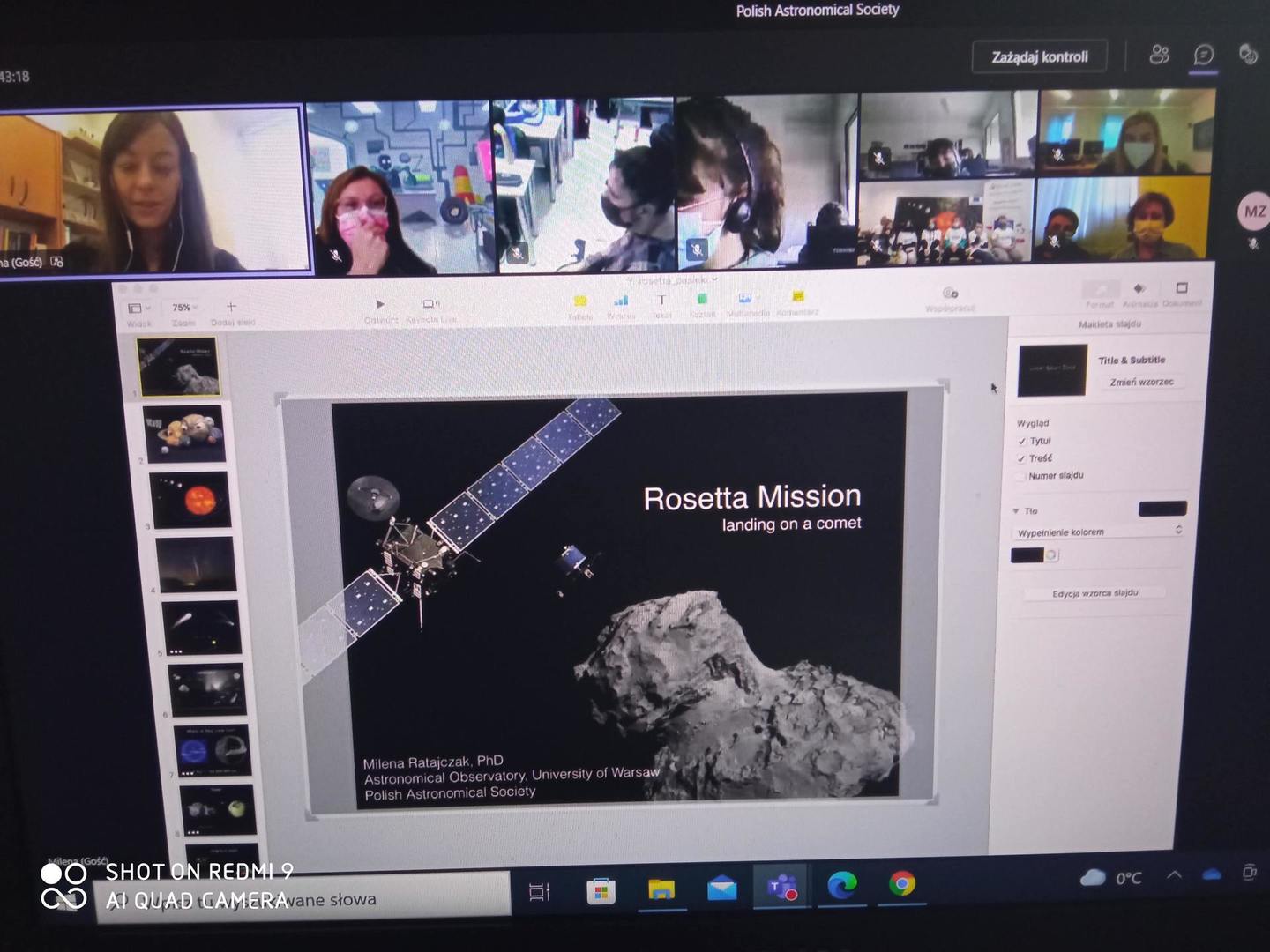This screenshot has width=1270, height=952.
Task: Collapse the Tło section triangle
Action: (1016, 511)
